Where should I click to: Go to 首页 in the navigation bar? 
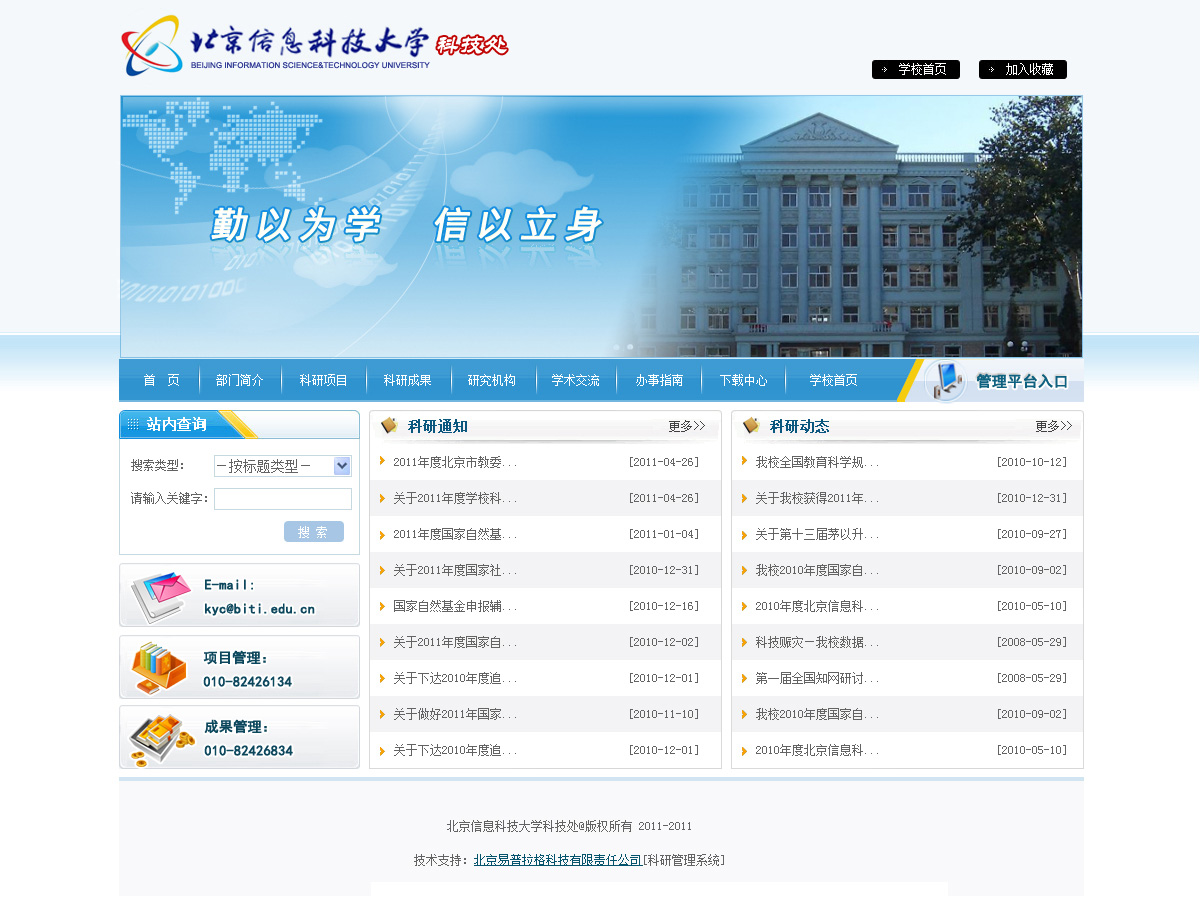pos(161,380)
